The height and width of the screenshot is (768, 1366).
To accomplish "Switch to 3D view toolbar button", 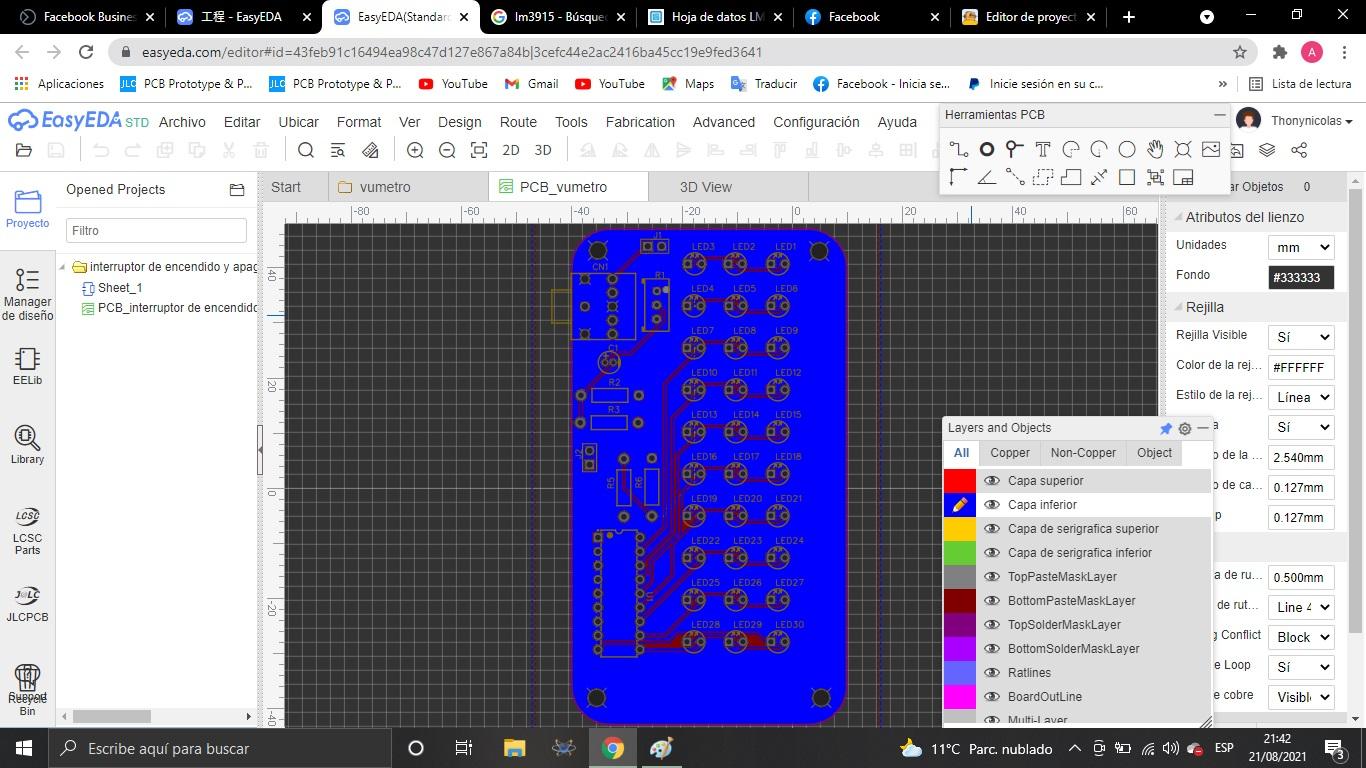I will point(543,150).
